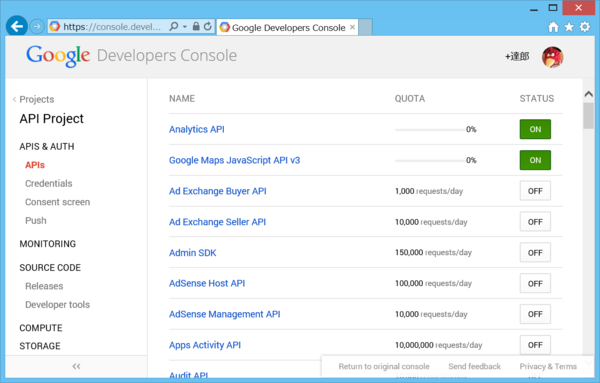Click the vertical scrollbar thumb
This screenshot has height=383, width=600.
[589, 116]
